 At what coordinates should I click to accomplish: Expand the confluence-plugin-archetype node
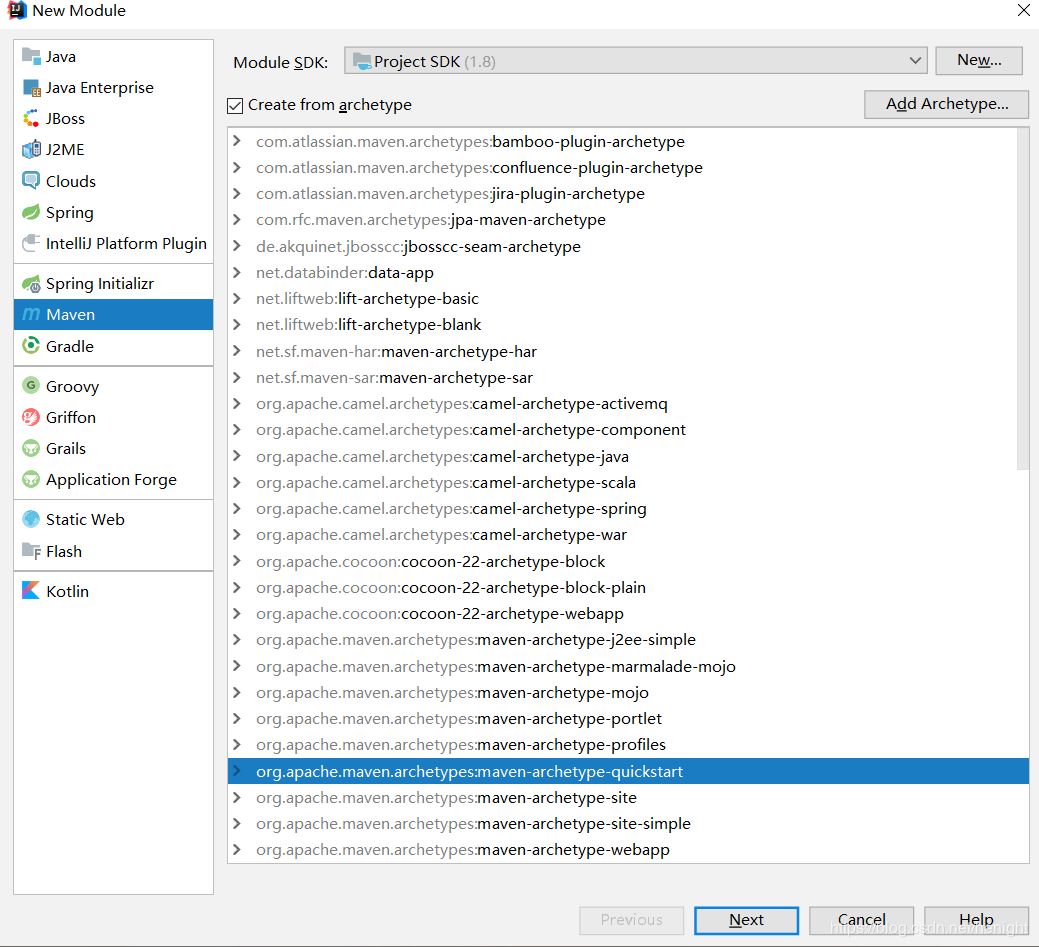[237, 168]
